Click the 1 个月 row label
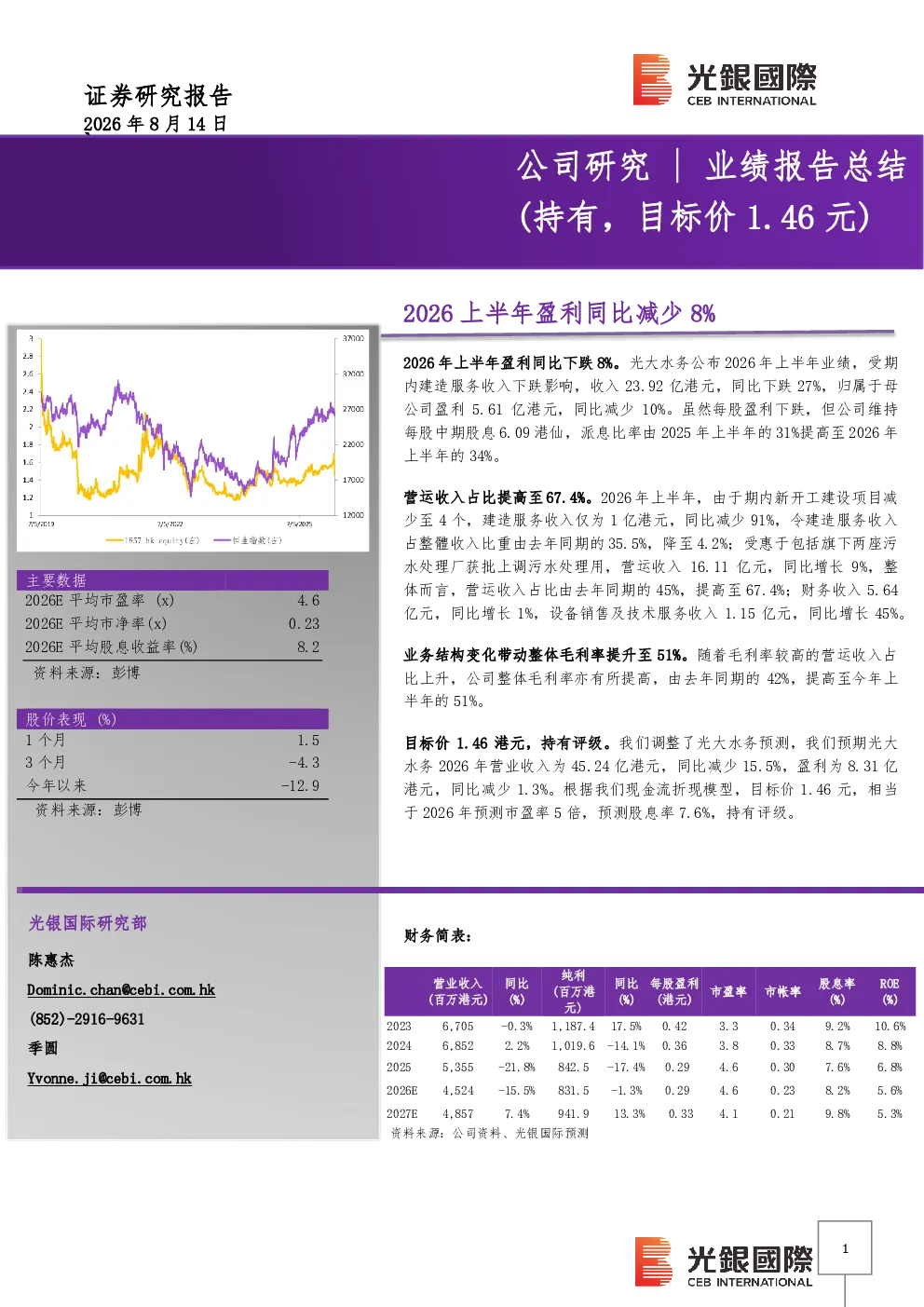The width and height of the screenshot is (924, 1307). click(45, 741)
